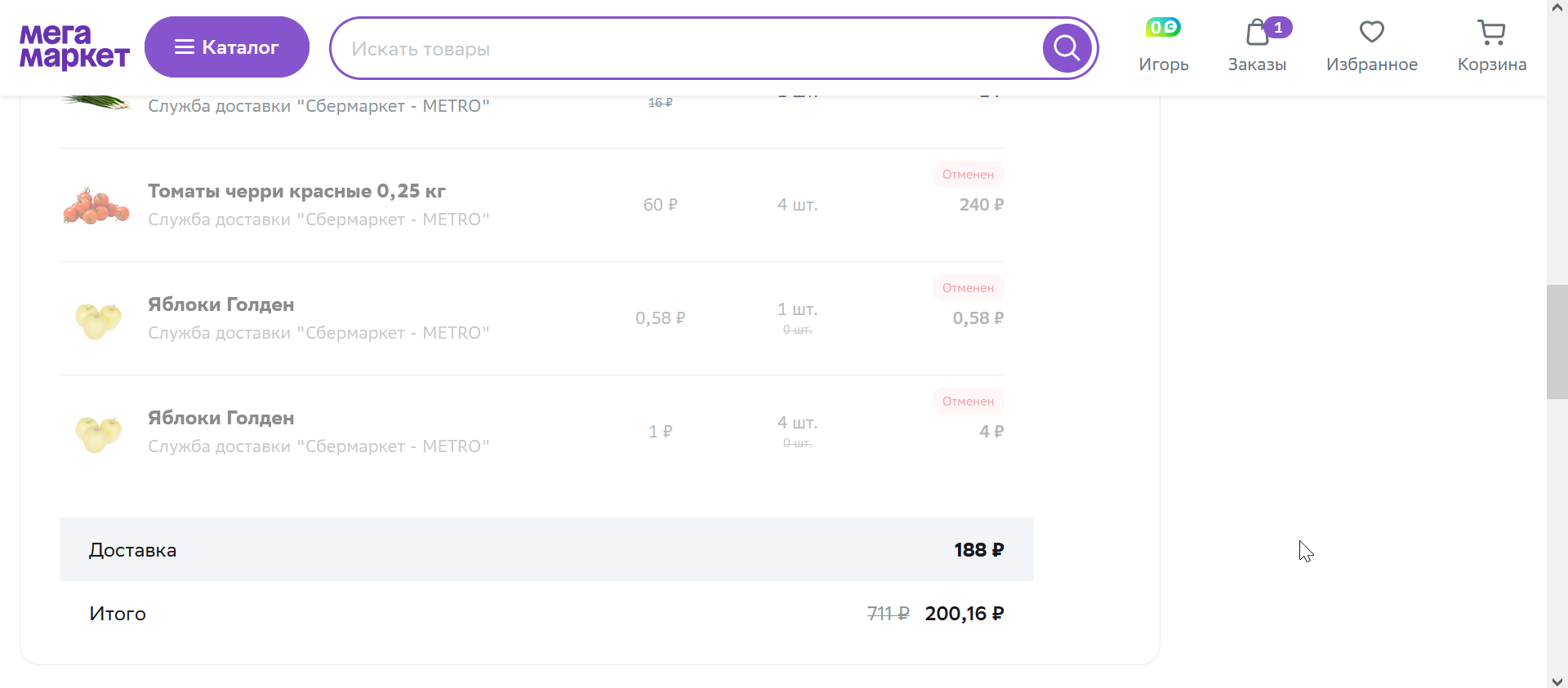
Task: Open the Каталог menu button
Action: (227, 47)
